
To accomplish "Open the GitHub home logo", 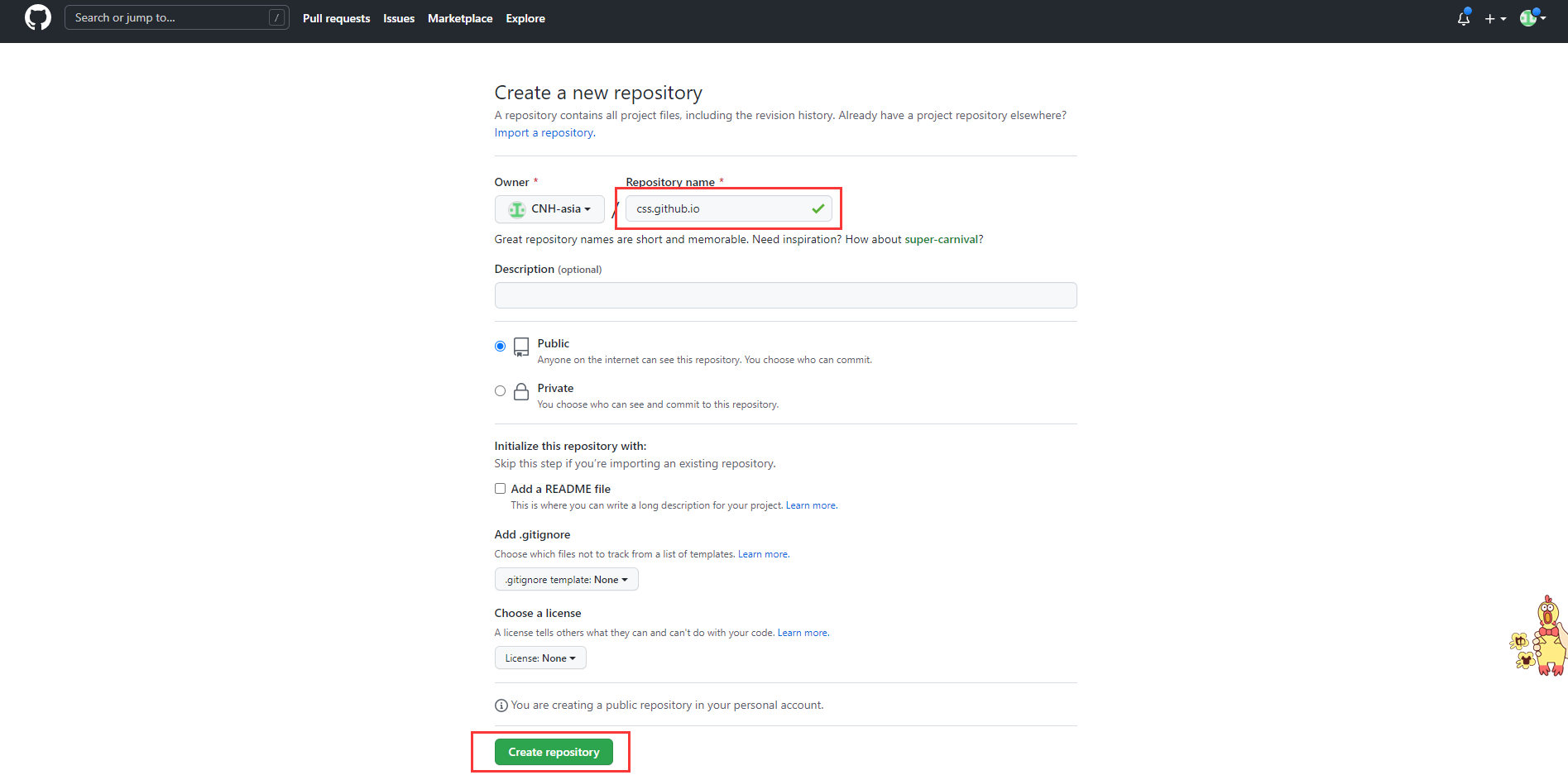I will point(38,17).
